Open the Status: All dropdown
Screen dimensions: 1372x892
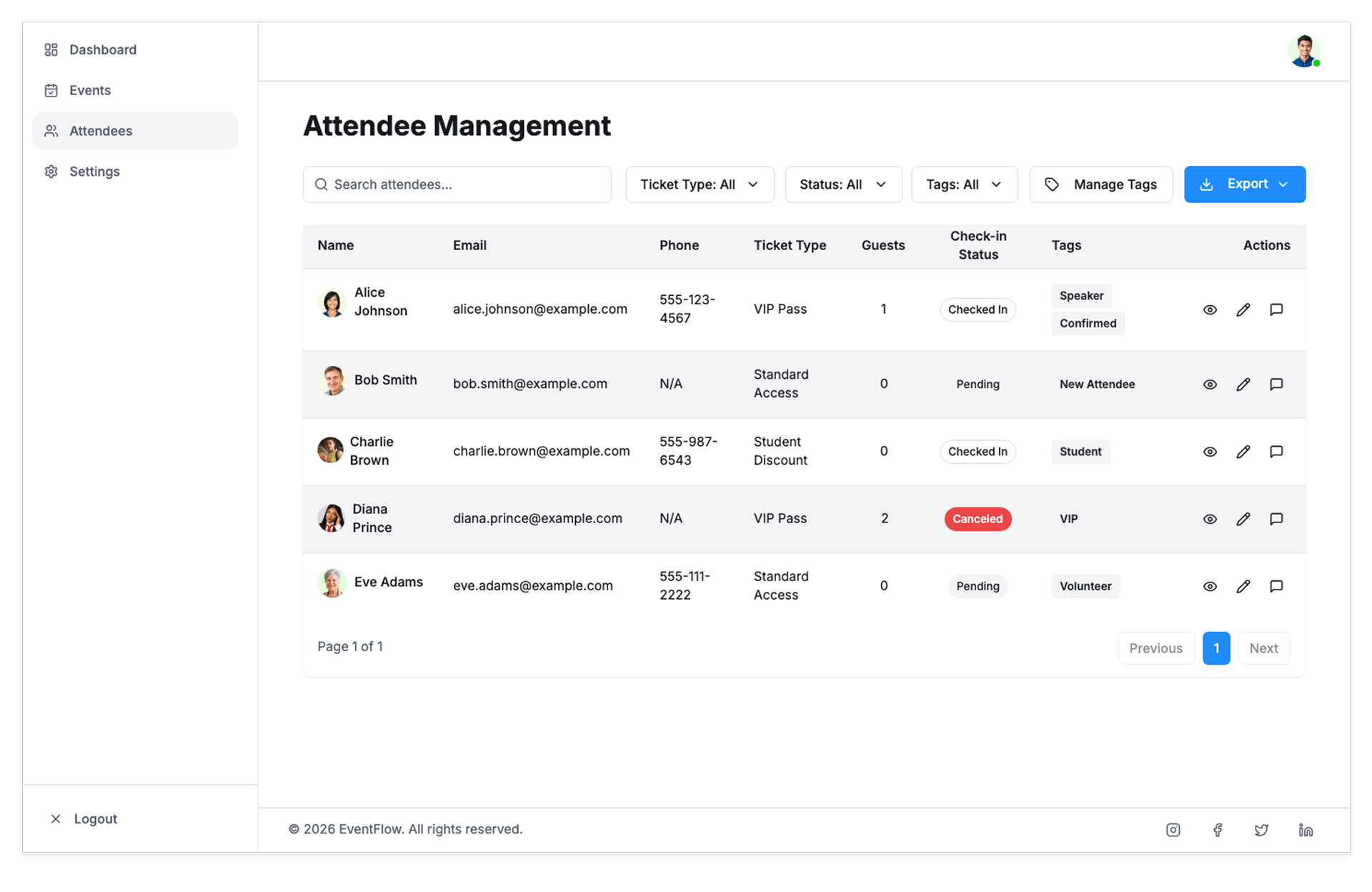(x=843, y=184)
